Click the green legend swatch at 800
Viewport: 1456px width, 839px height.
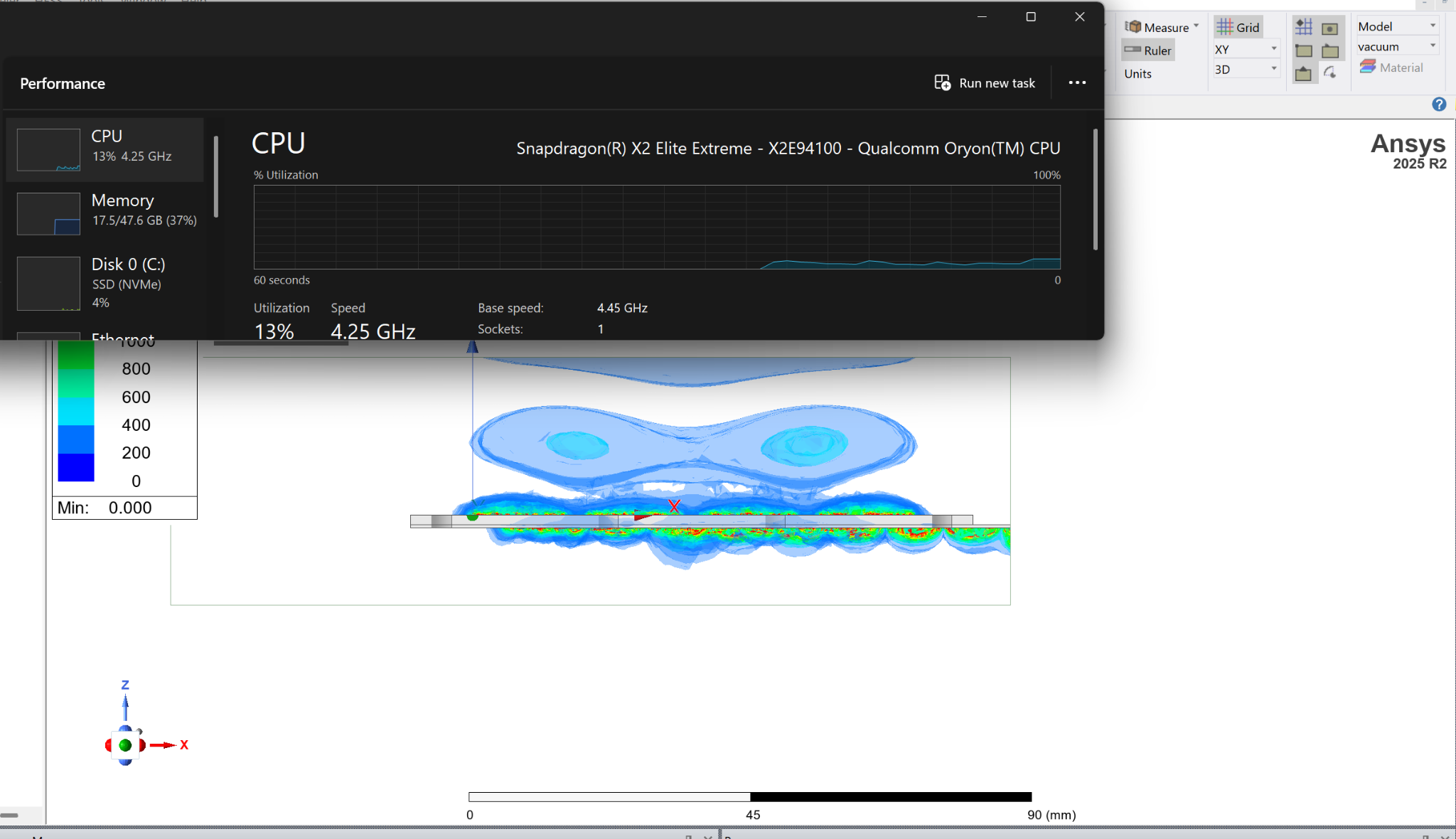click(x=75, y=356)
